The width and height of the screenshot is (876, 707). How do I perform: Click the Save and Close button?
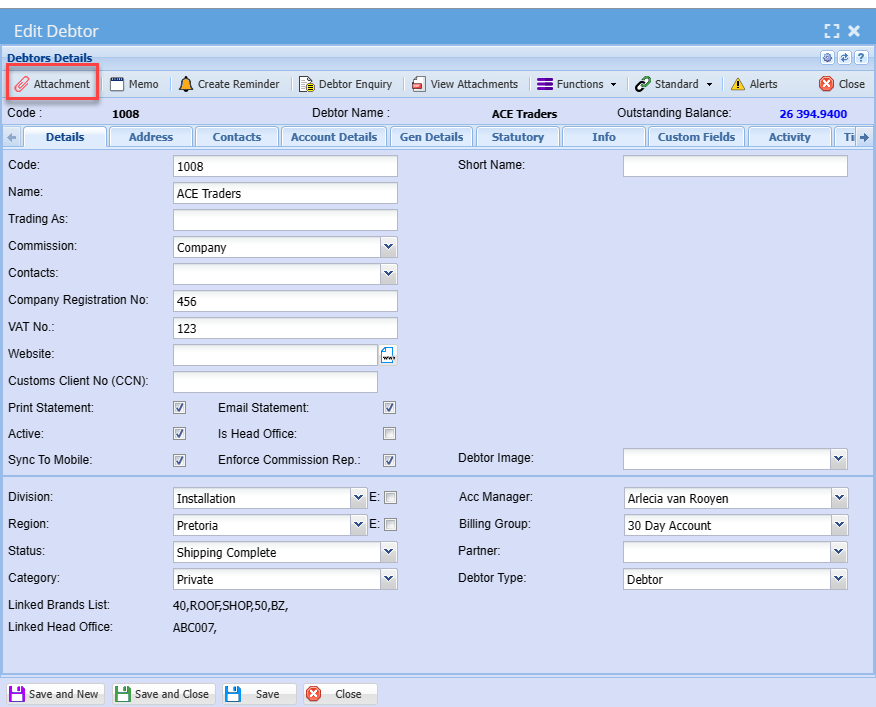pos(163,694)
